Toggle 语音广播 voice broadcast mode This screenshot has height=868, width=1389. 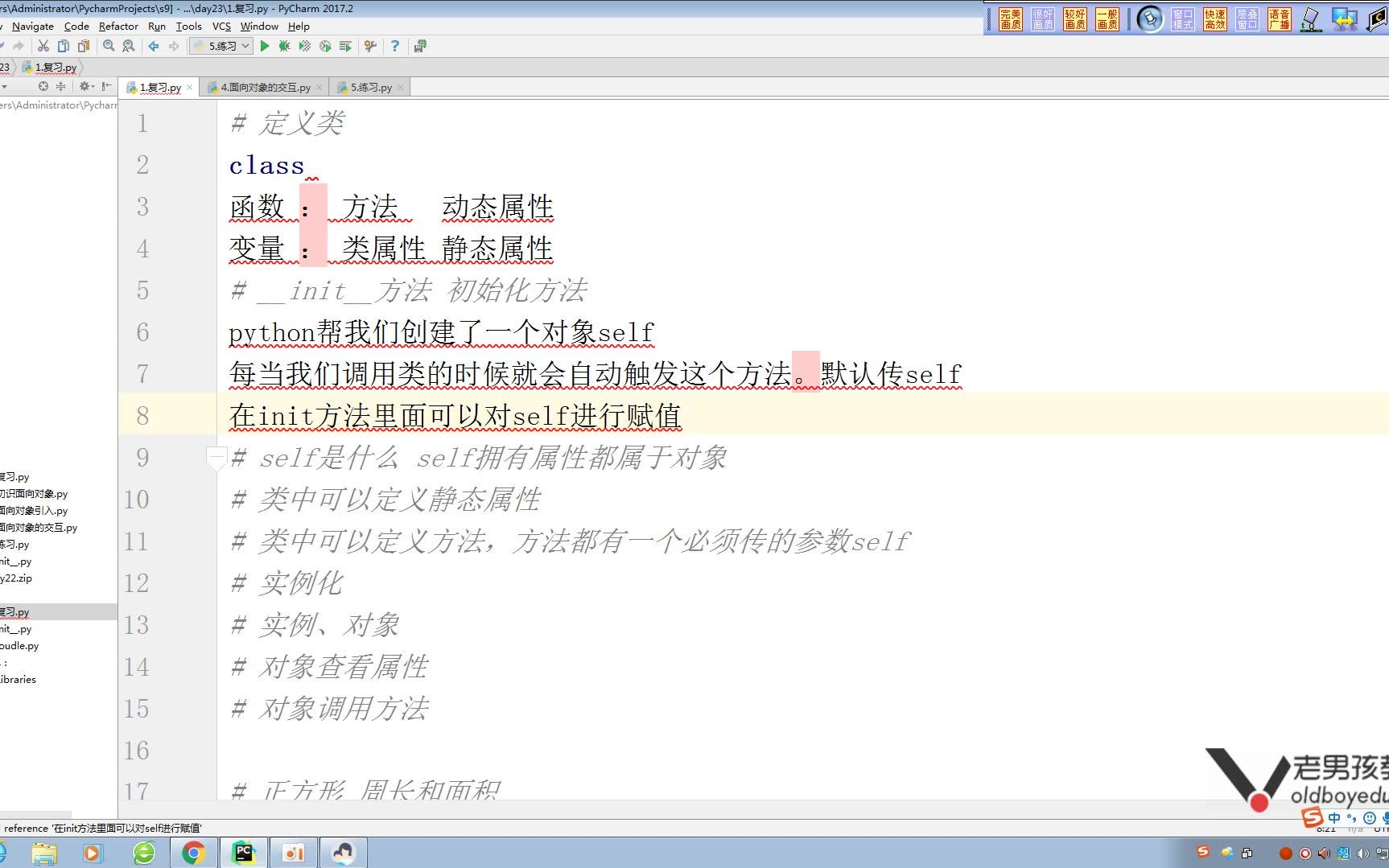pyautogui.click(x=1279, y=19)
